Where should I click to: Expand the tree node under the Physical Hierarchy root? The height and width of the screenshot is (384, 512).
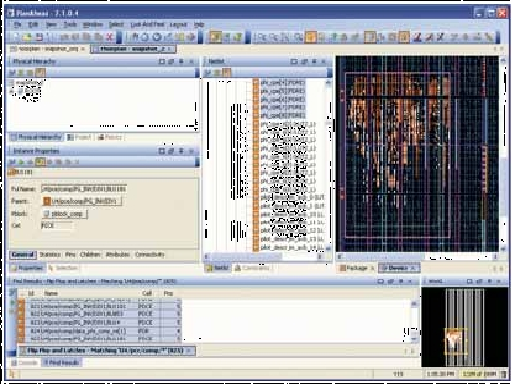coord(12,91)
